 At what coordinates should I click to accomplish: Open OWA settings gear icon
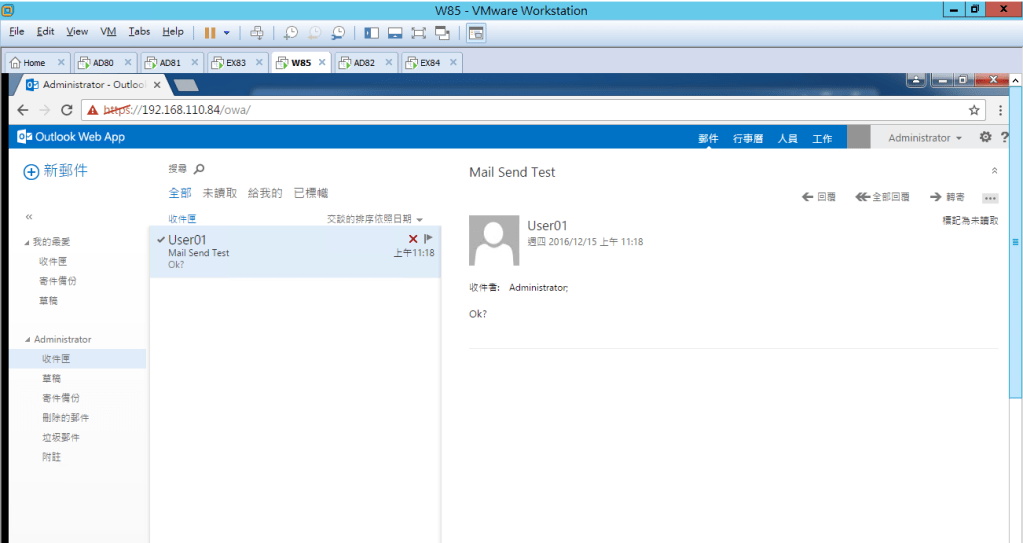click(x=985, y=138)
